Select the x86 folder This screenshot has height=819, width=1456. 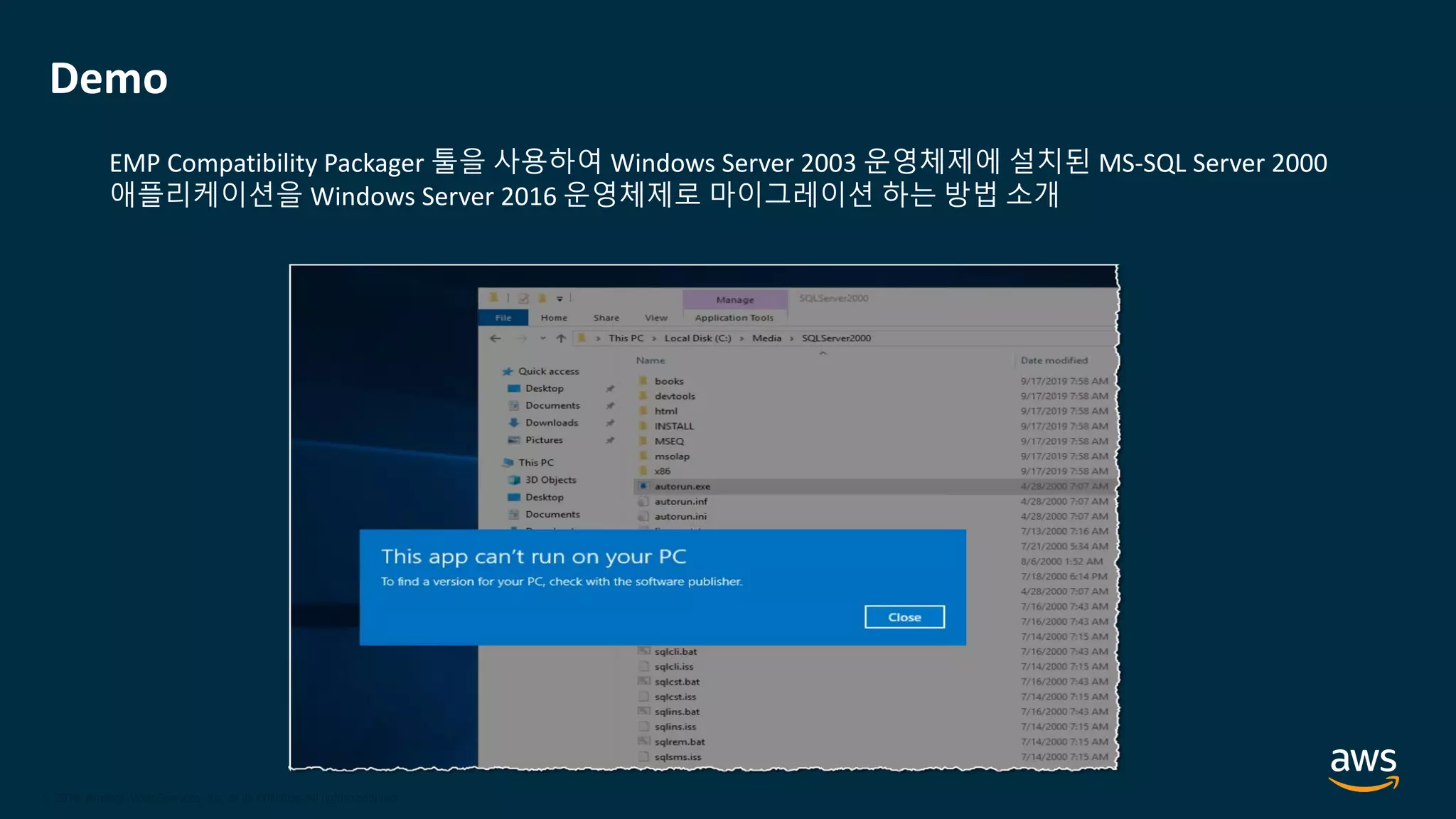pos(662,471)
